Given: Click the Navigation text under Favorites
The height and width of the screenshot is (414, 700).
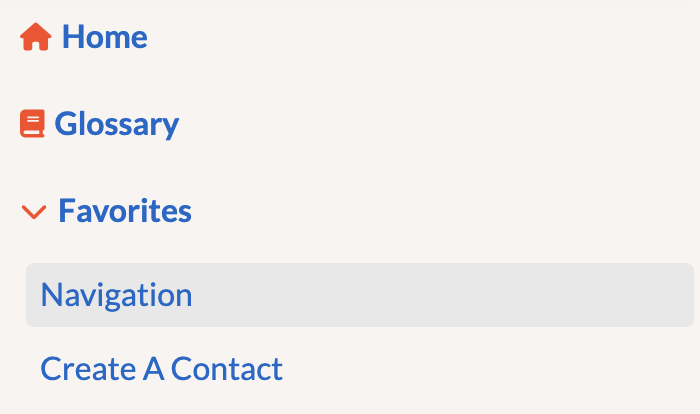Looking at the screenshot, I should pos(116,295).
